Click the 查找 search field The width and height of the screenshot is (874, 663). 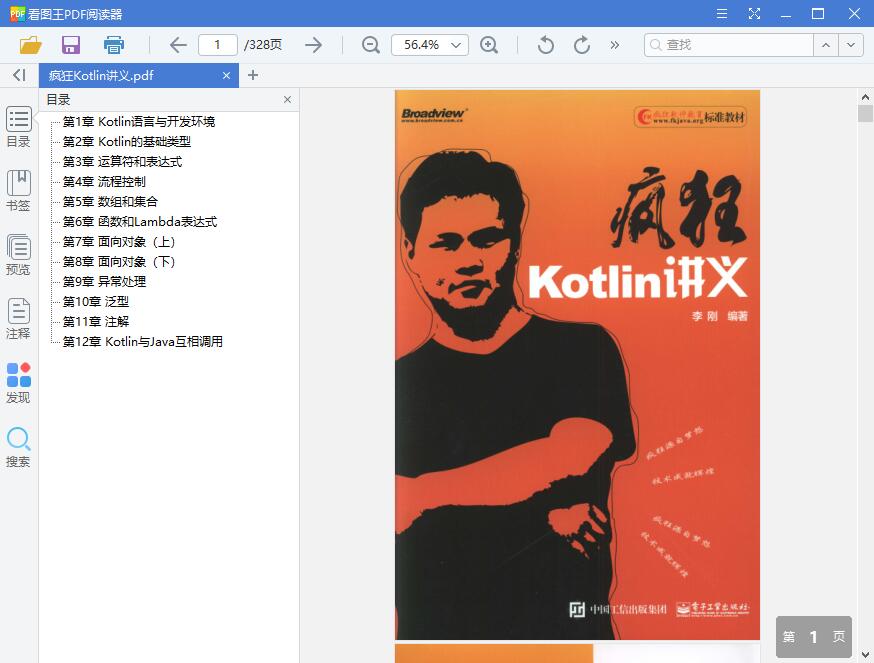[729, 45]
